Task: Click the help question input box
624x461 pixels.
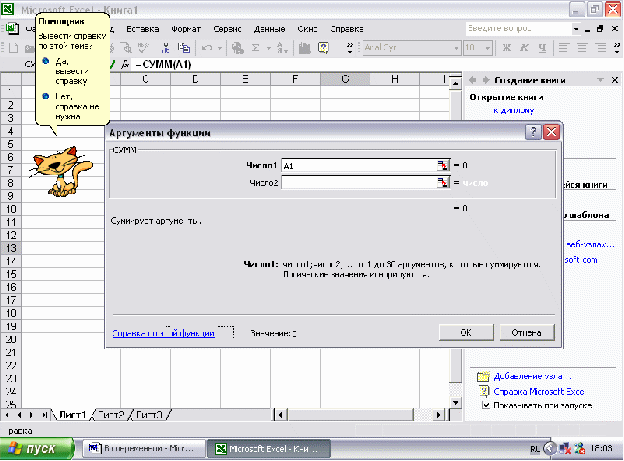Action: coord(519,29)
